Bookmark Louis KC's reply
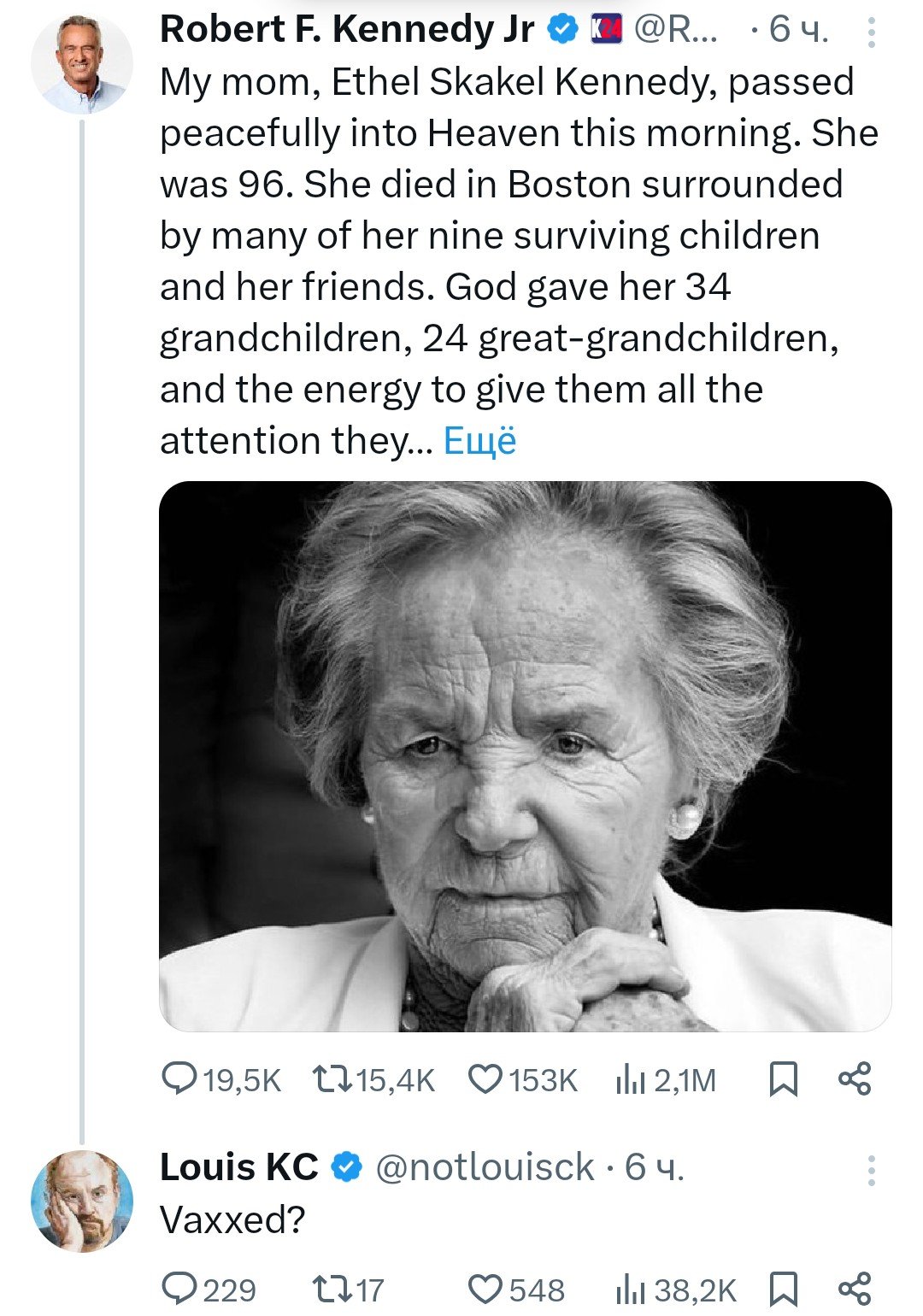The height and width of the screenshot is (1316, 923). pos(784,1289)
